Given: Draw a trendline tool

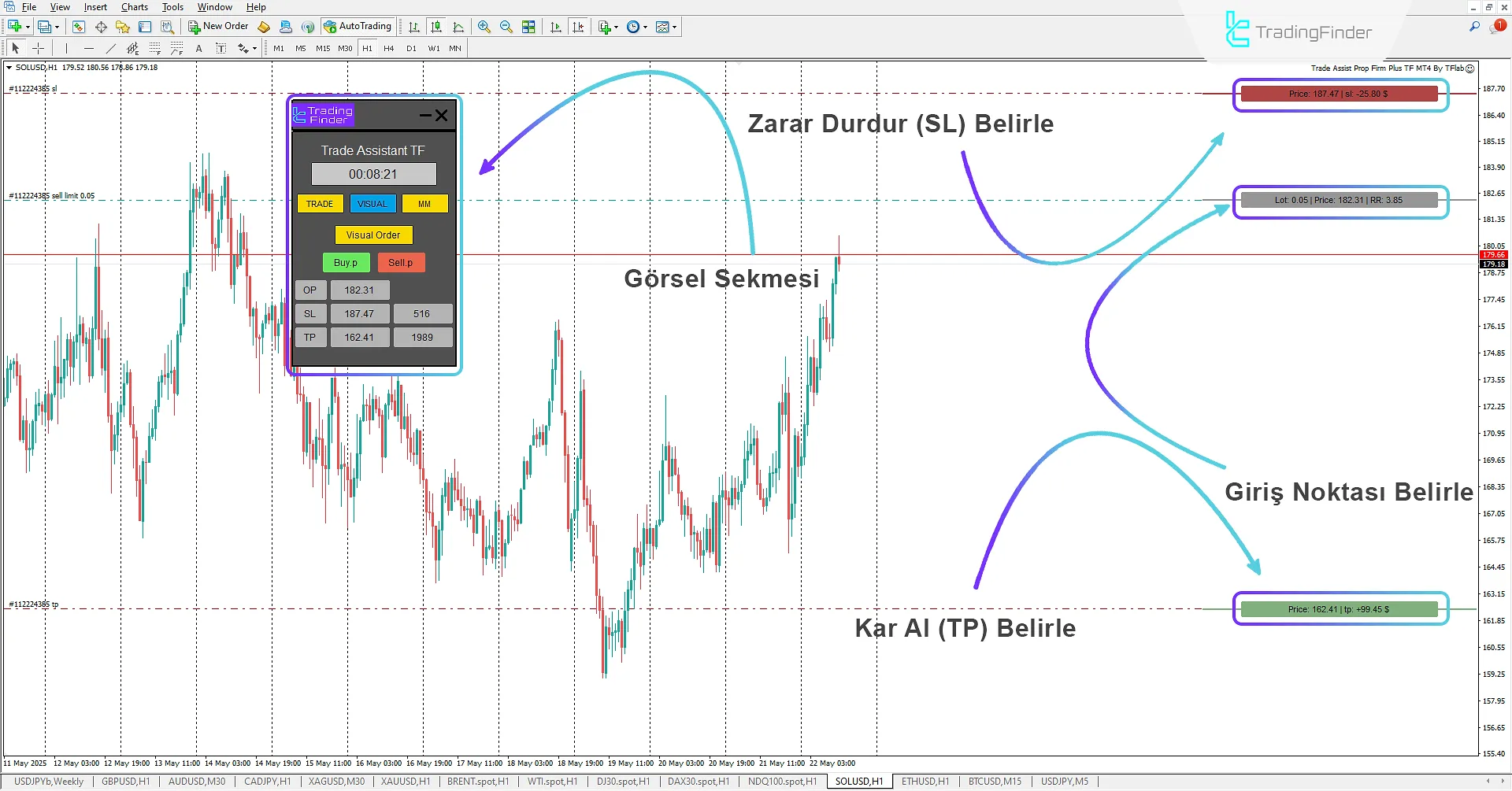Looking at the screenshot, I should [111, 48].
